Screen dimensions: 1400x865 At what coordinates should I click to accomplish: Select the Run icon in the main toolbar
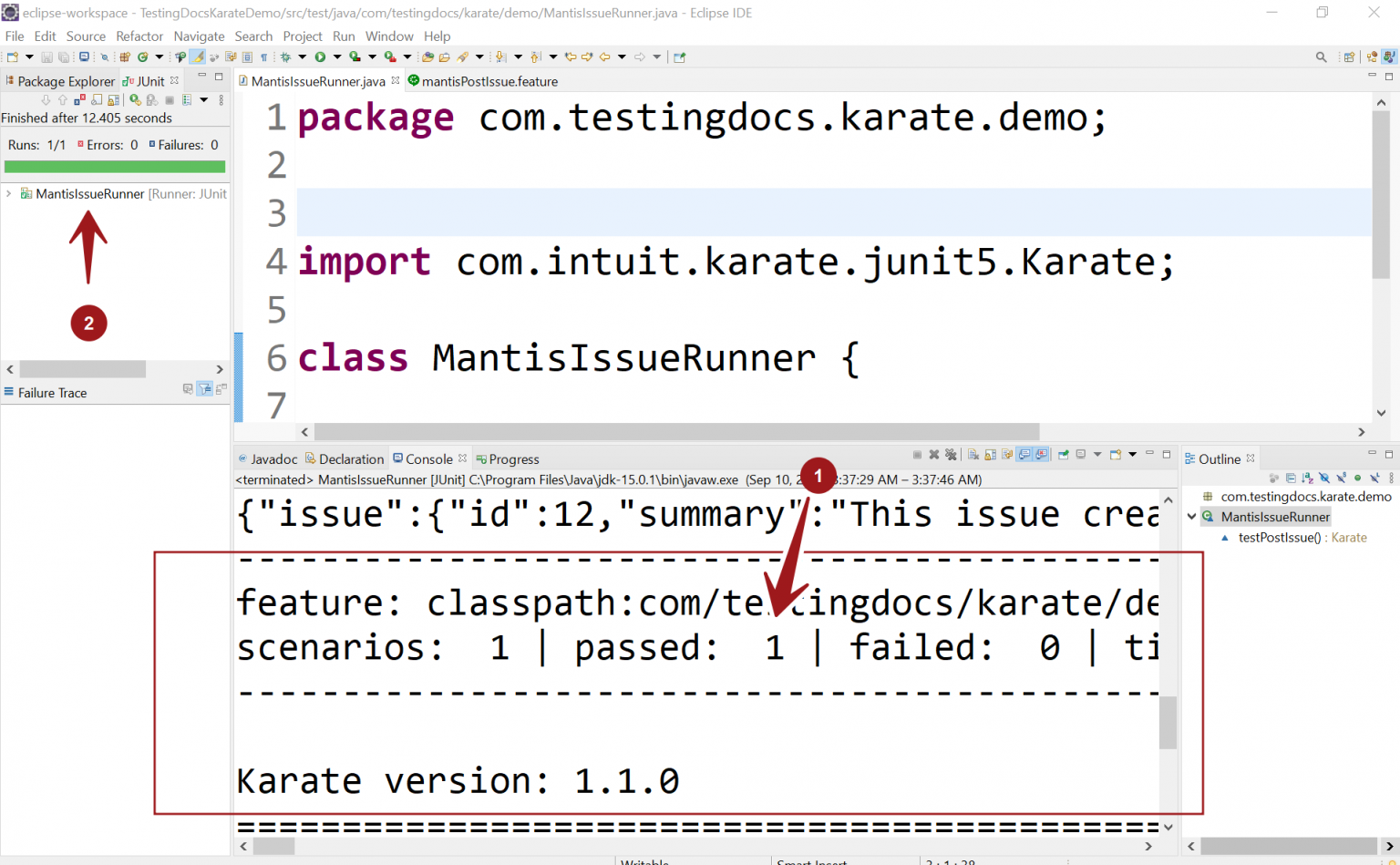(321, 57)
